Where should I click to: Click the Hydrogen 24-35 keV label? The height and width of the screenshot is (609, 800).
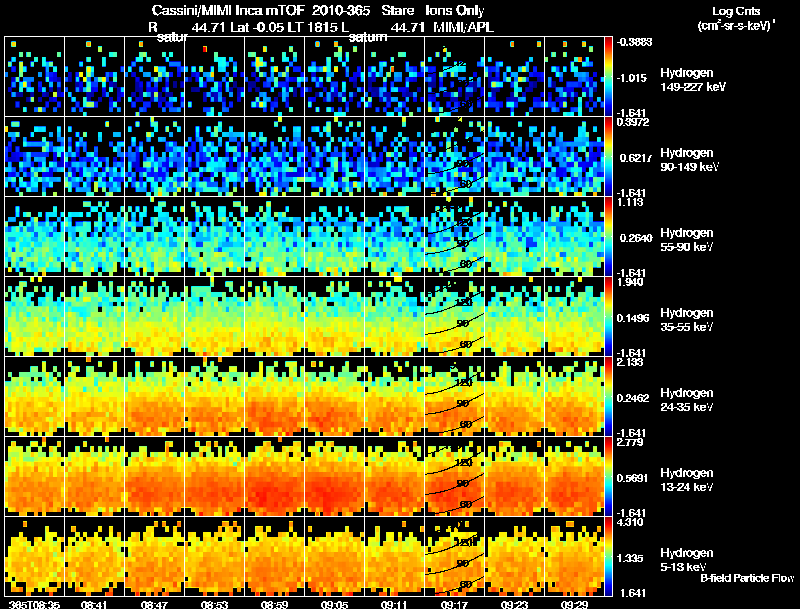point(686,400)
